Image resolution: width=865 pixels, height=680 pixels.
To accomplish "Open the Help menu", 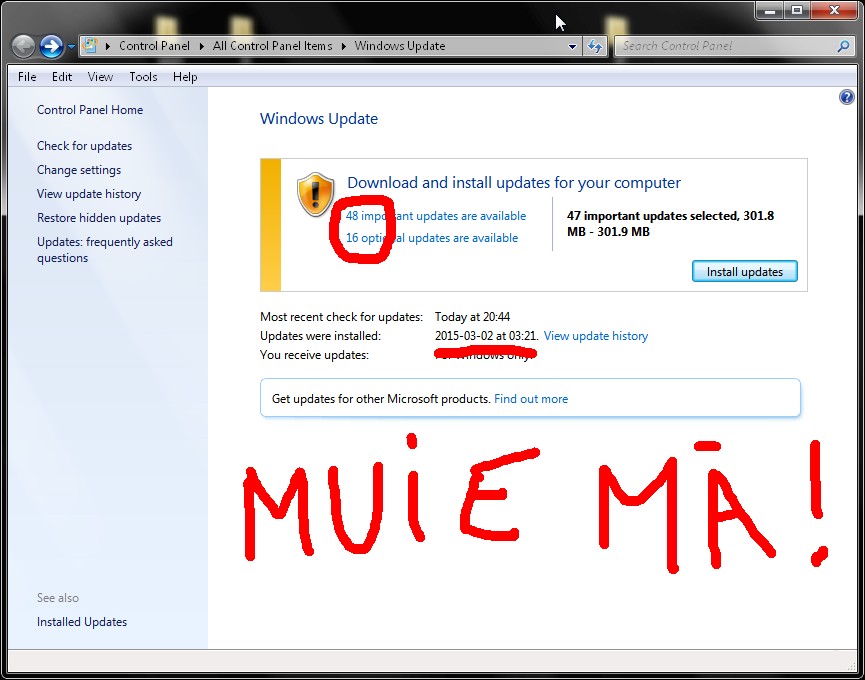I will click(x=185, y=77).
